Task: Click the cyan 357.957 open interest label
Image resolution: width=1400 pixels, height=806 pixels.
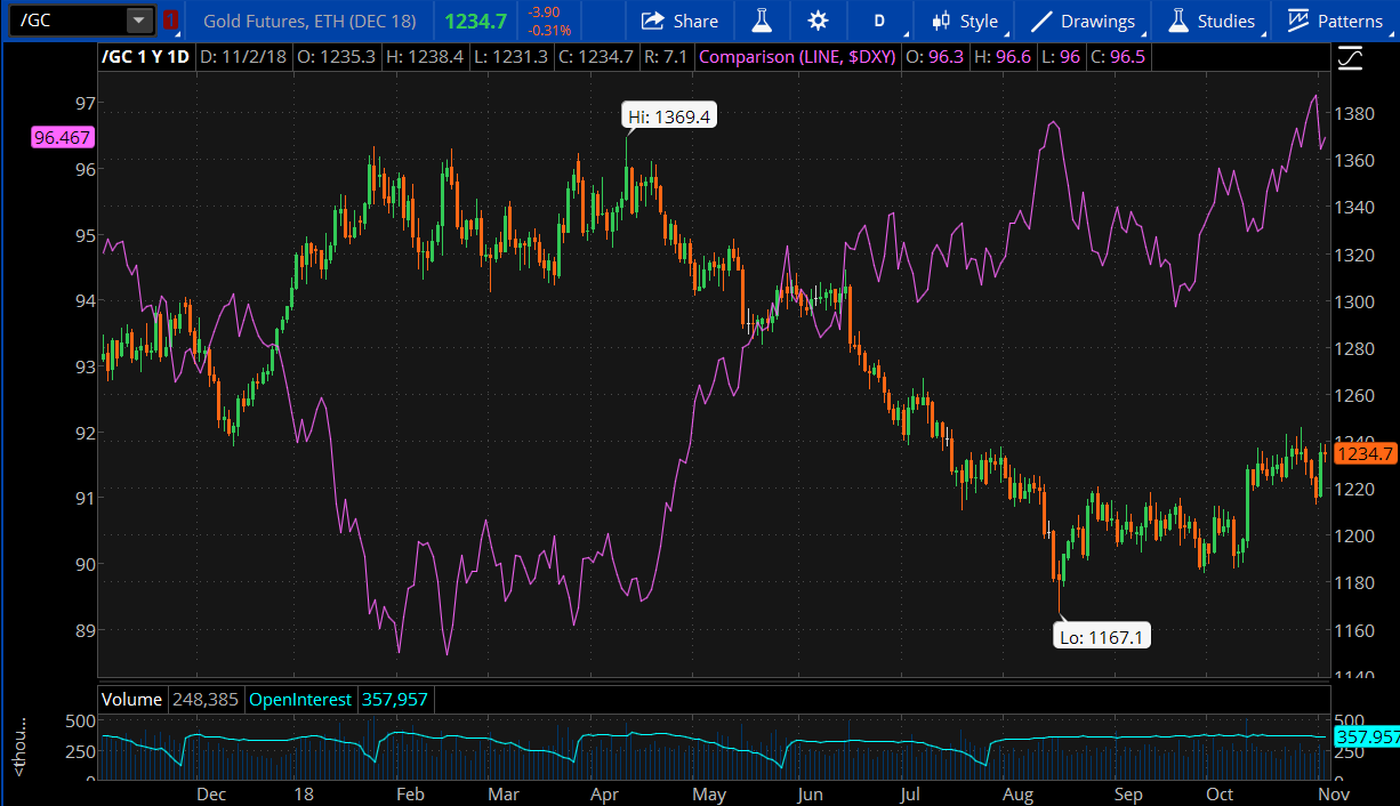Action: click(x=1365, y=737)
